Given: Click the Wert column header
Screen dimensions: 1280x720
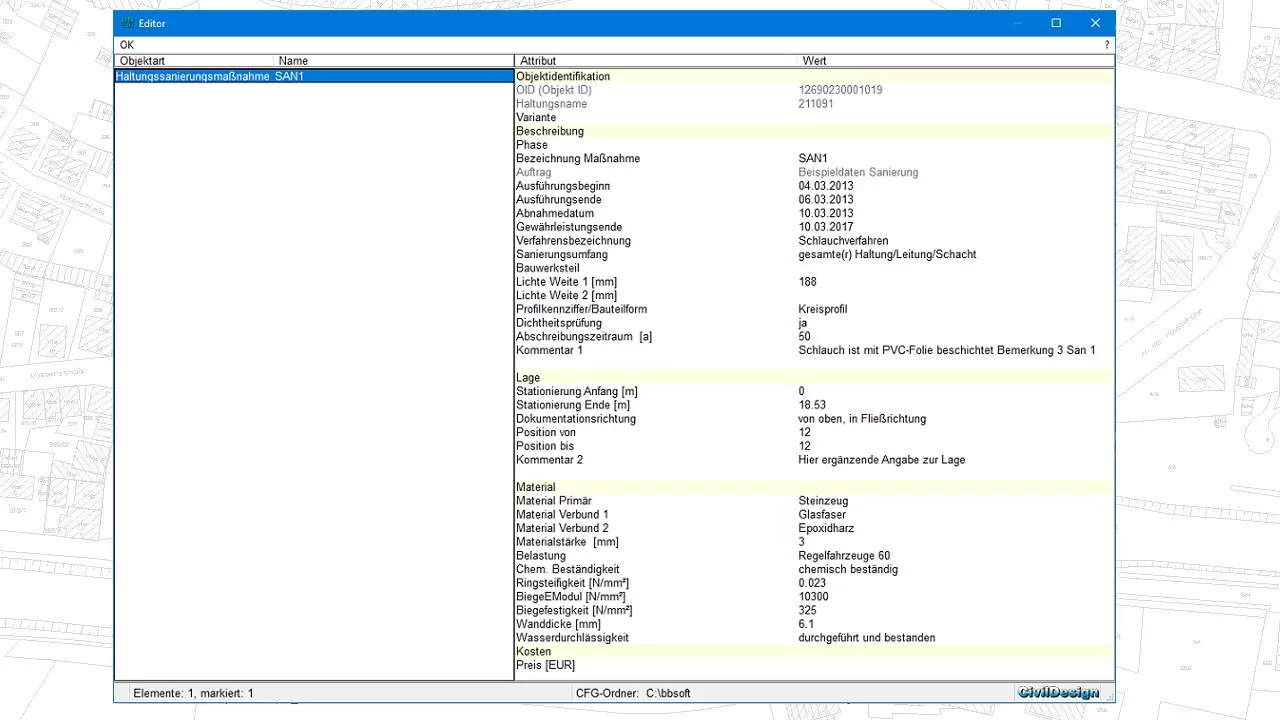Looking at the screenshot, I should pyautogui.click(x=955, y=61).
